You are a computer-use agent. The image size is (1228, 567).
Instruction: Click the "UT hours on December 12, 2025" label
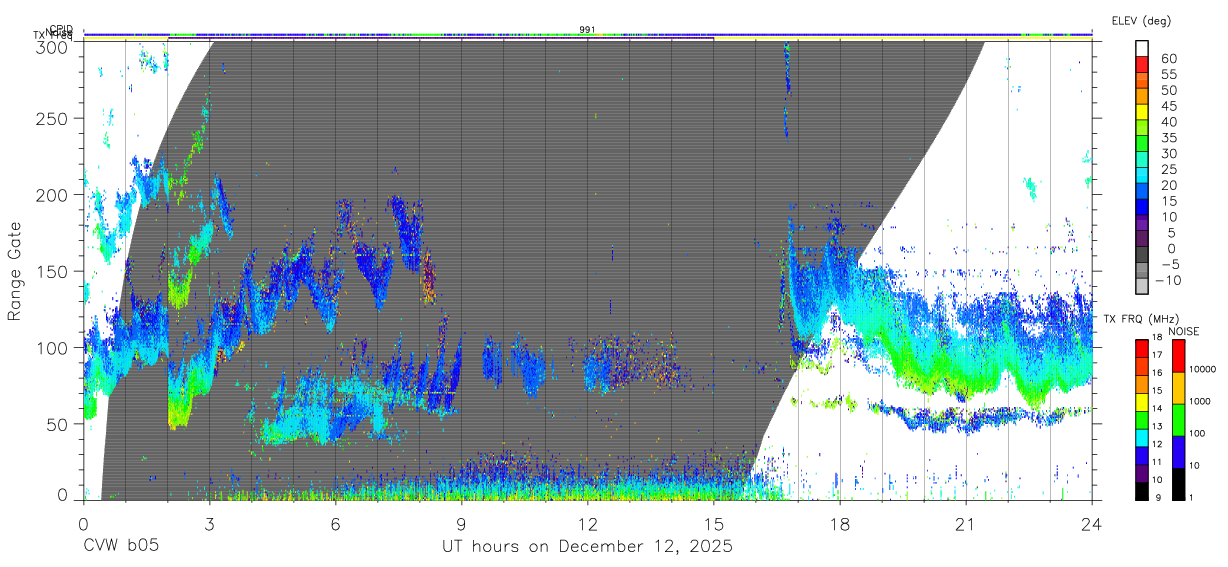(x=587, y=547)
